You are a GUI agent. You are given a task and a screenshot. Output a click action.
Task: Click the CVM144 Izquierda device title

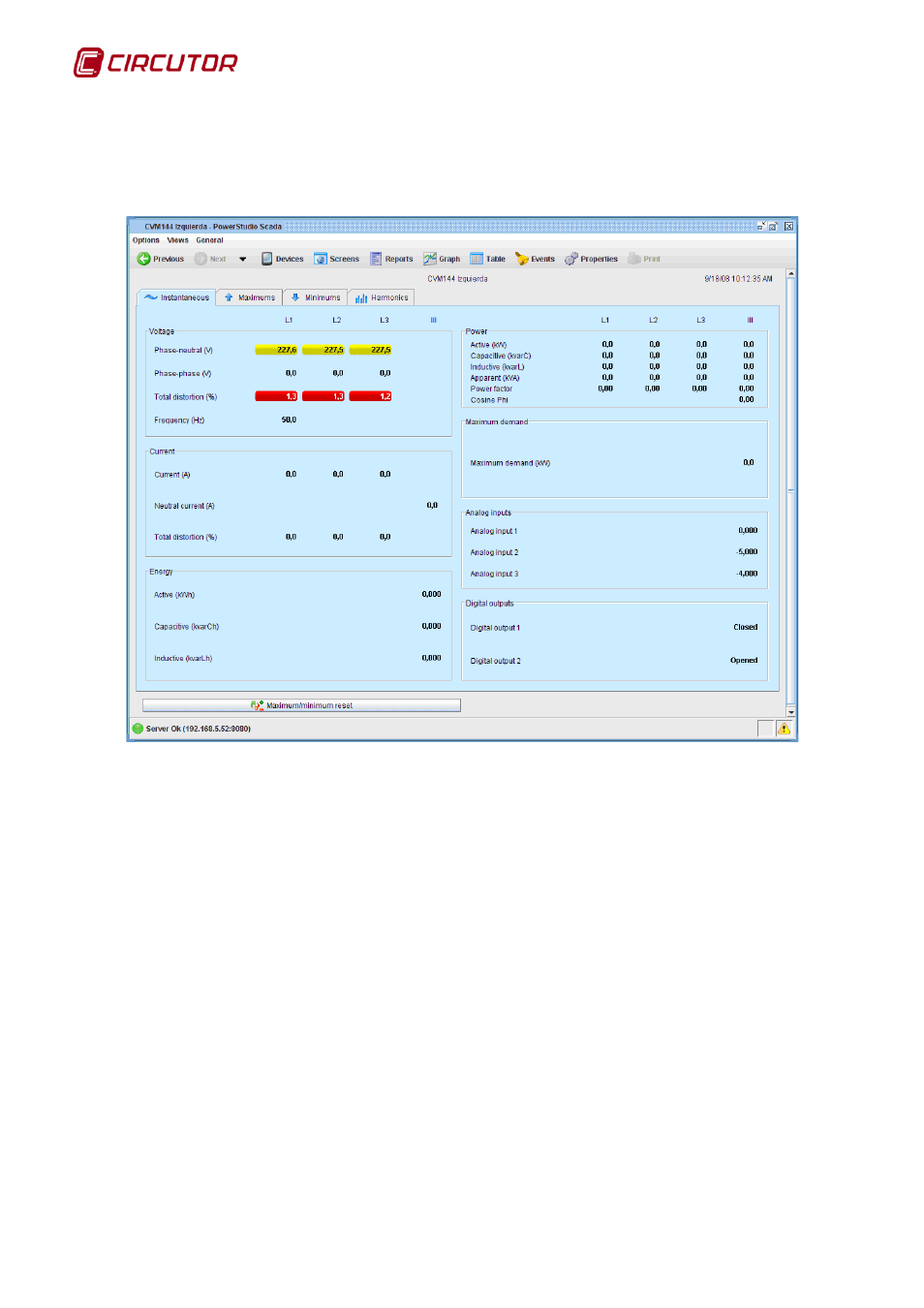click(458, 279)
